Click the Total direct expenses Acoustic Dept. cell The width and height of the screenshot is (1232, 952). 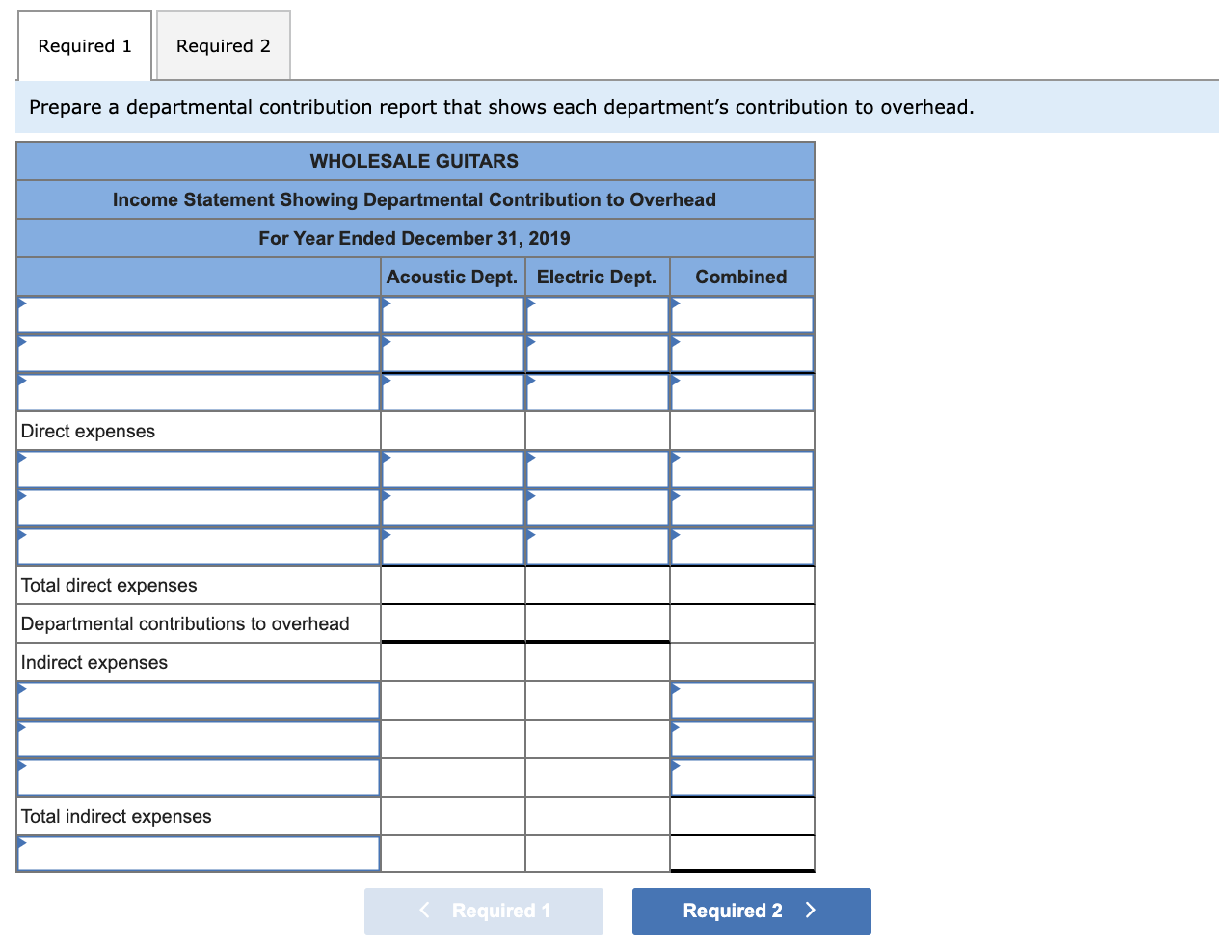point(453,584)
